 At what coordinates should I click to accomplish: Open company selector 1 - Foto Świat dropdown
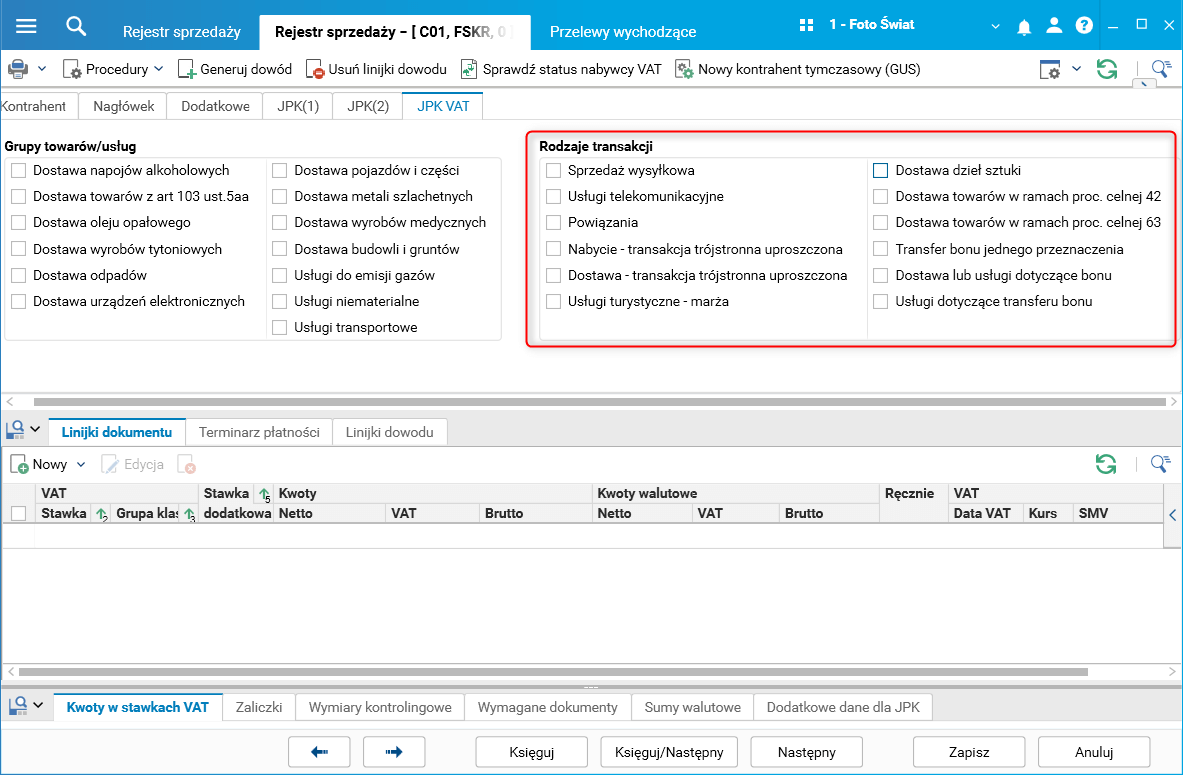click(x=995, y=26)
